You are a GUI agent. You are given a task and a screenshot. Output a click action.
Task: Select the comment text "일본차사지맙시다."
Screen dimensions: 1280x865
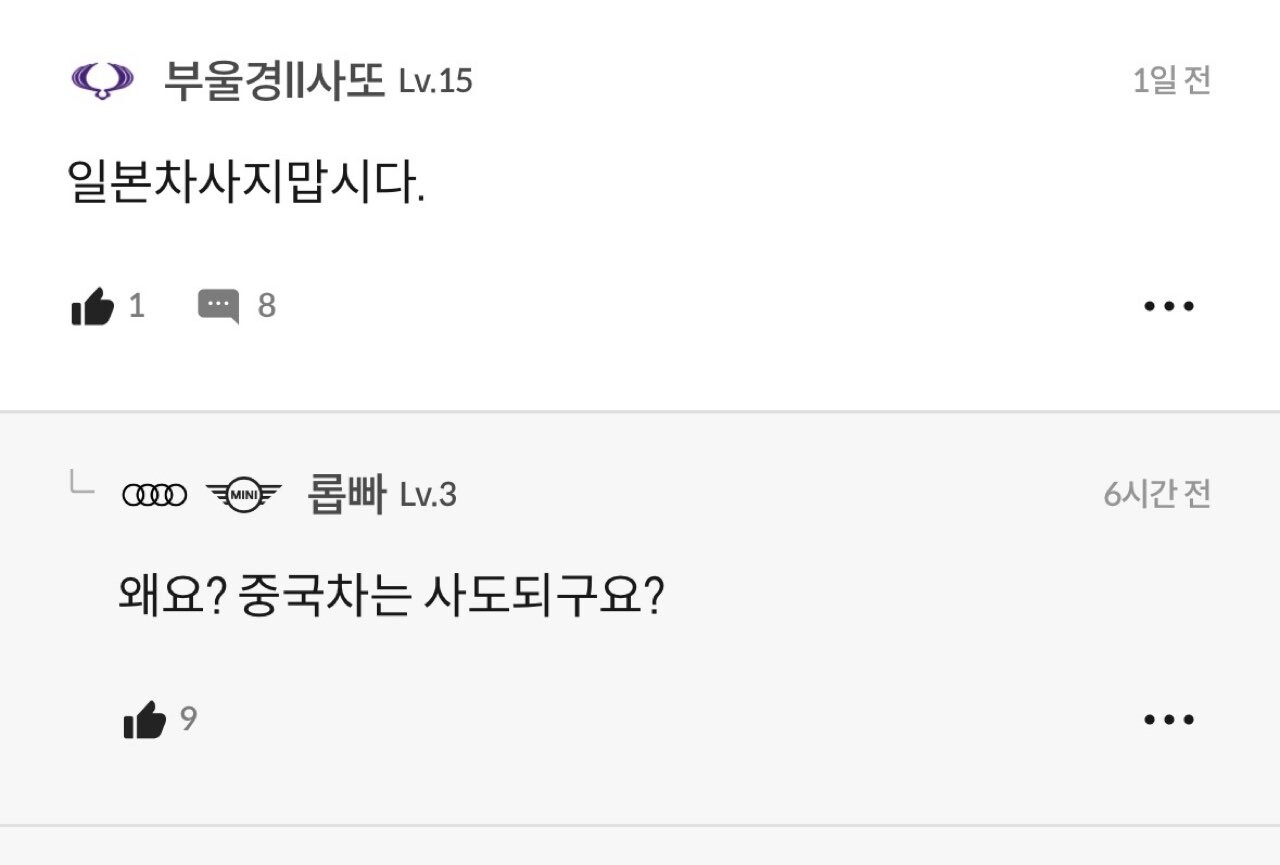pos(246,184)
